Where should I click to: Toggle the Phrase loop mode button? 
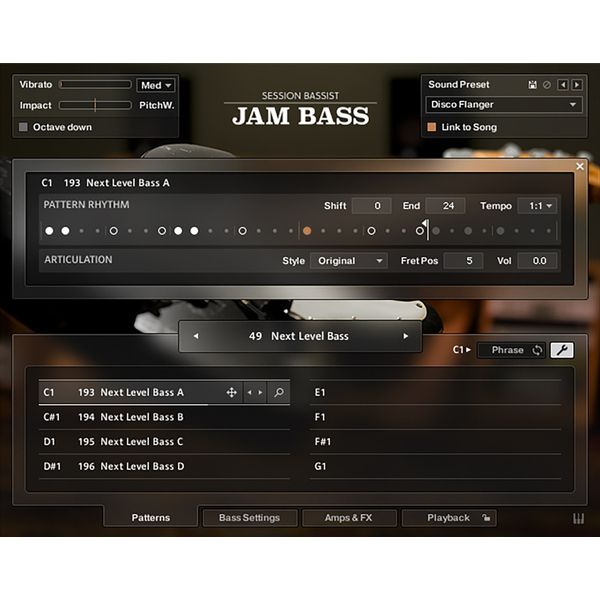[x=512, y=350]
